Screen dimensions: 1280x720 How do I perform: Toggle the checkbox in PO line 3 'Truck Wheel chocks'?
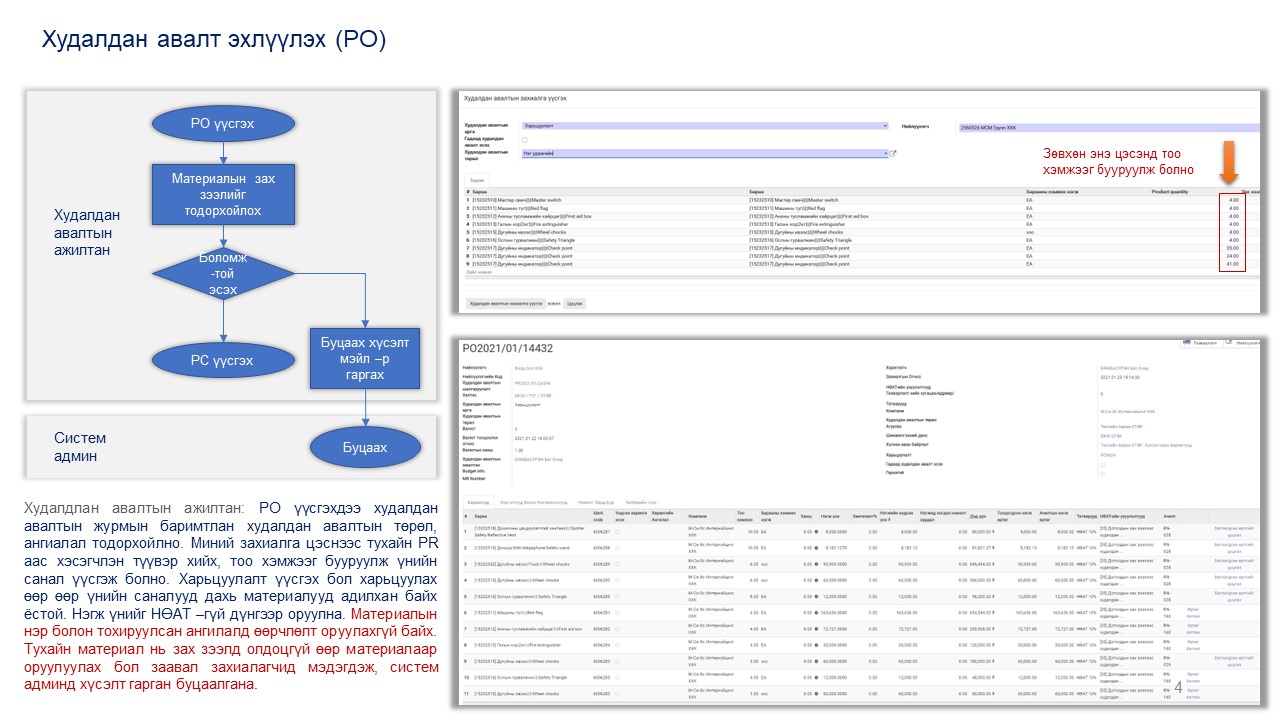[617, 565]
